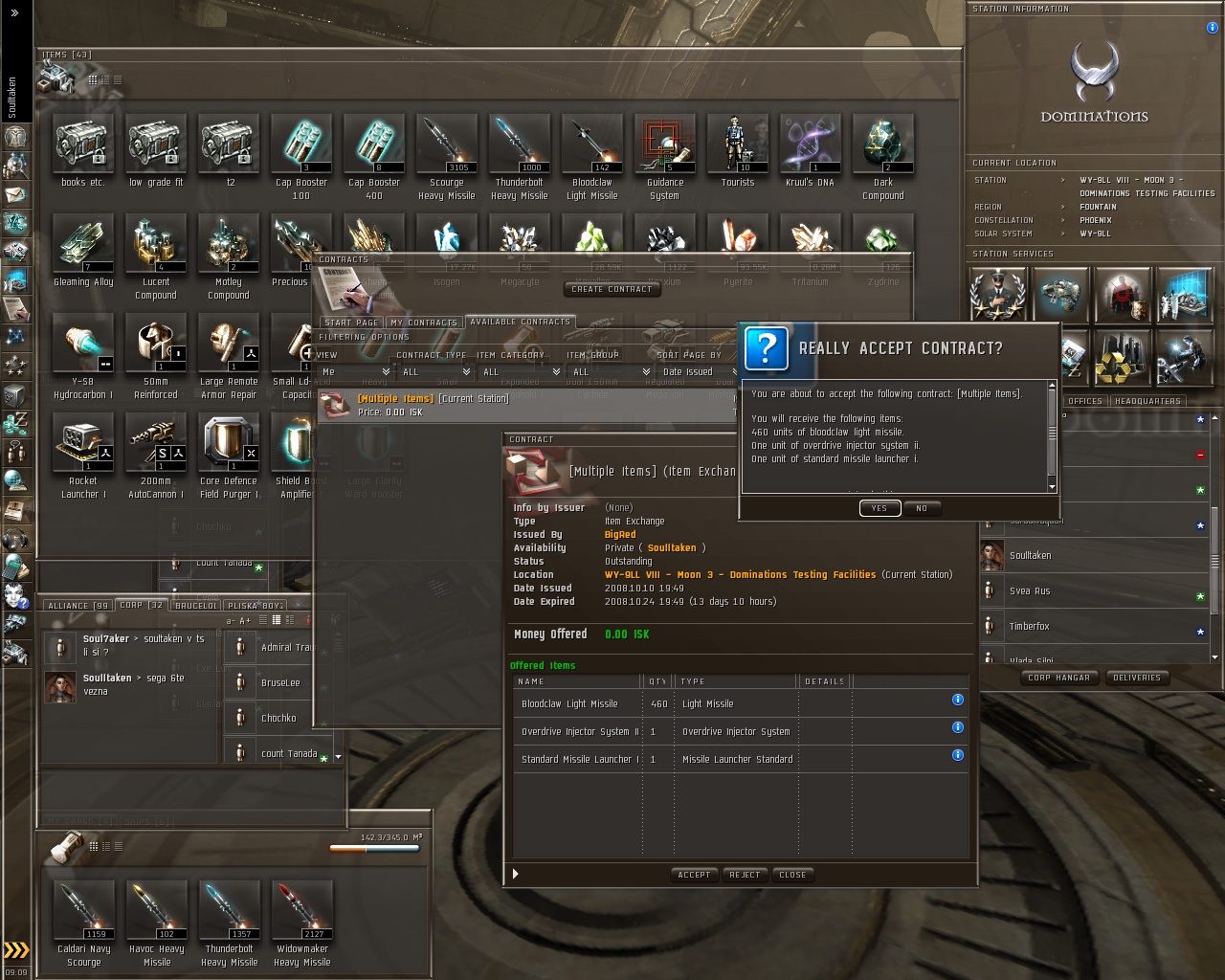The width and height of the screenshot is (1225, 980).
Task: Switch cargo window to list view
Action: (x=118, y=846)
